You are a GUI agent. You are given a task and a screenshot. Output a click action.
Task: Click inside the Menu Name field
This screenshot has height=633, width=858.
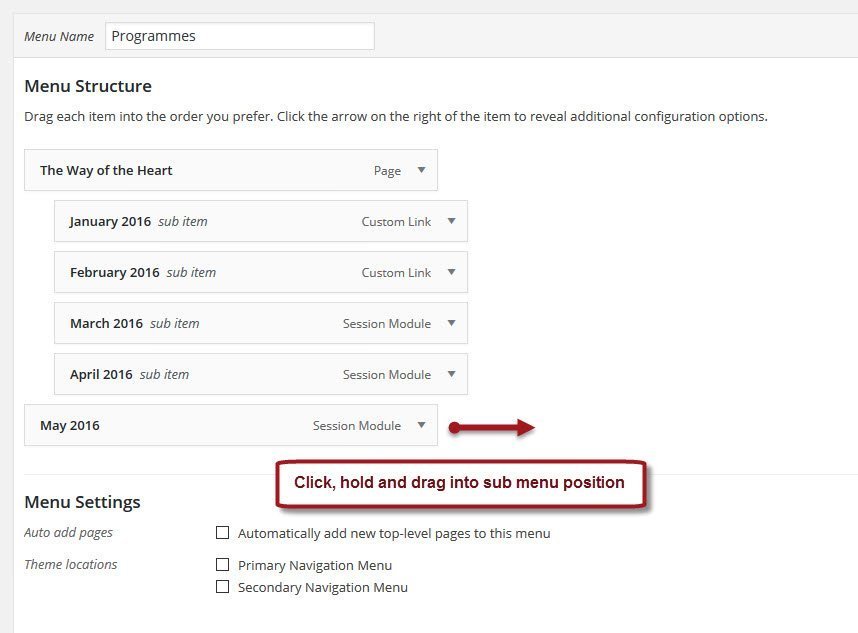point(240,35)
